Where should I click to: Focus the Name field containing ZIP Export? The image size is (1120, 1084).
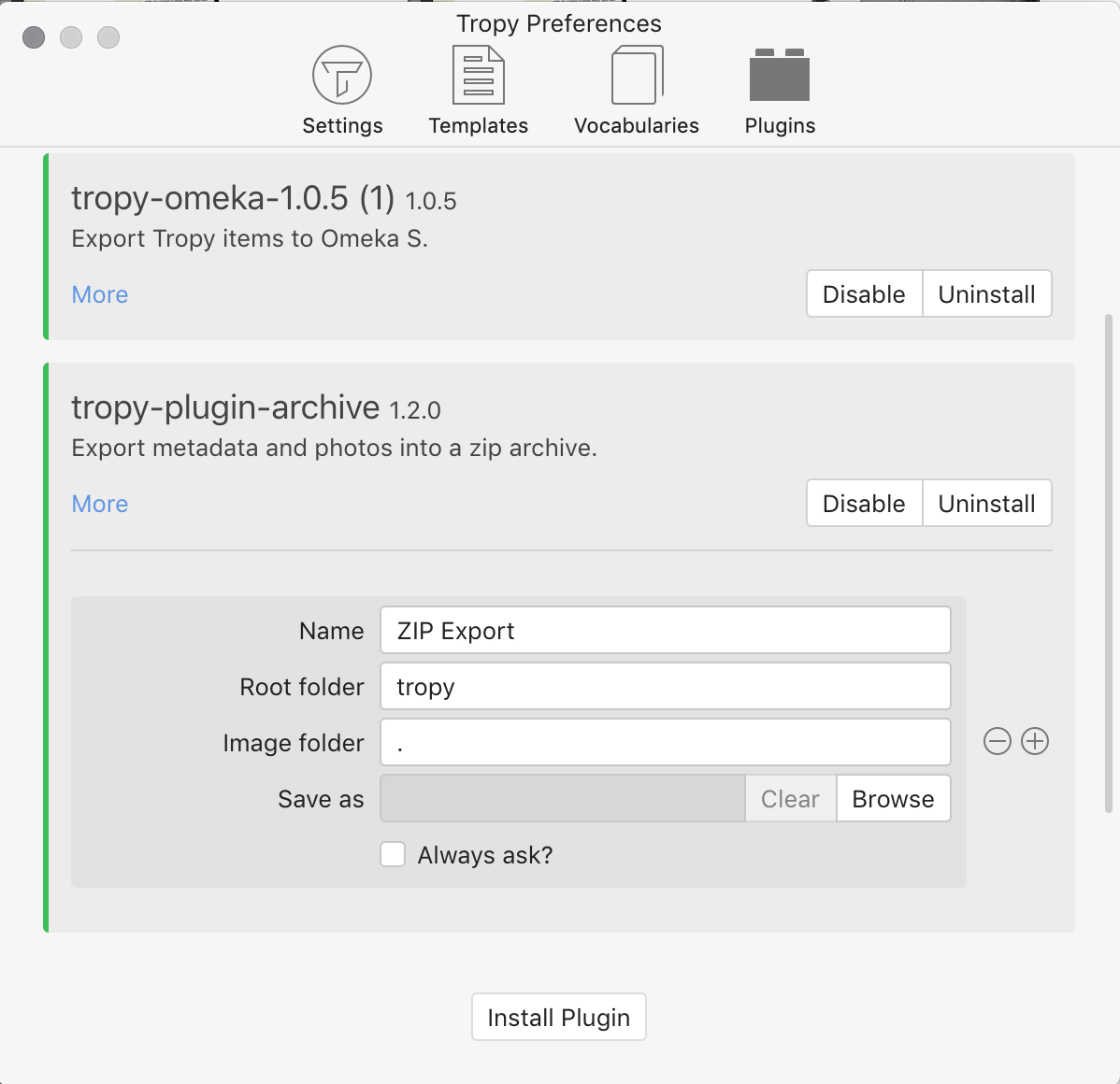tap(665, 630)
